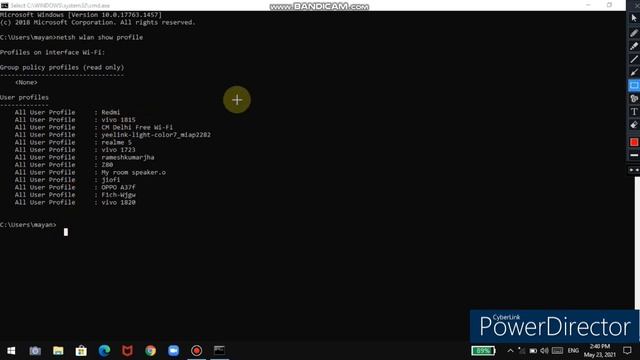Click the 'Group policy profiles (read only)' line
The width and height of the screenshot is (640, 360).
[62, 67]
